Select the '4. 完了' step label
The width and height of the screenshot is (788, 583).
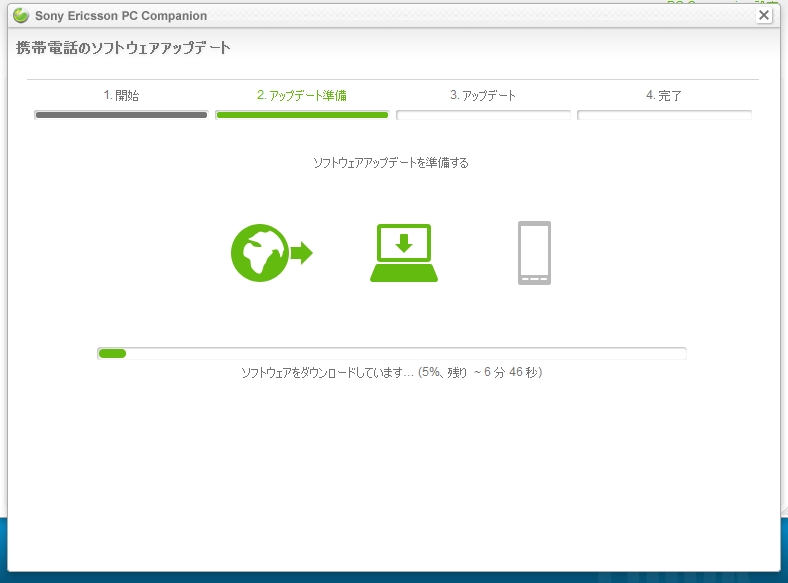coord(664,96)
